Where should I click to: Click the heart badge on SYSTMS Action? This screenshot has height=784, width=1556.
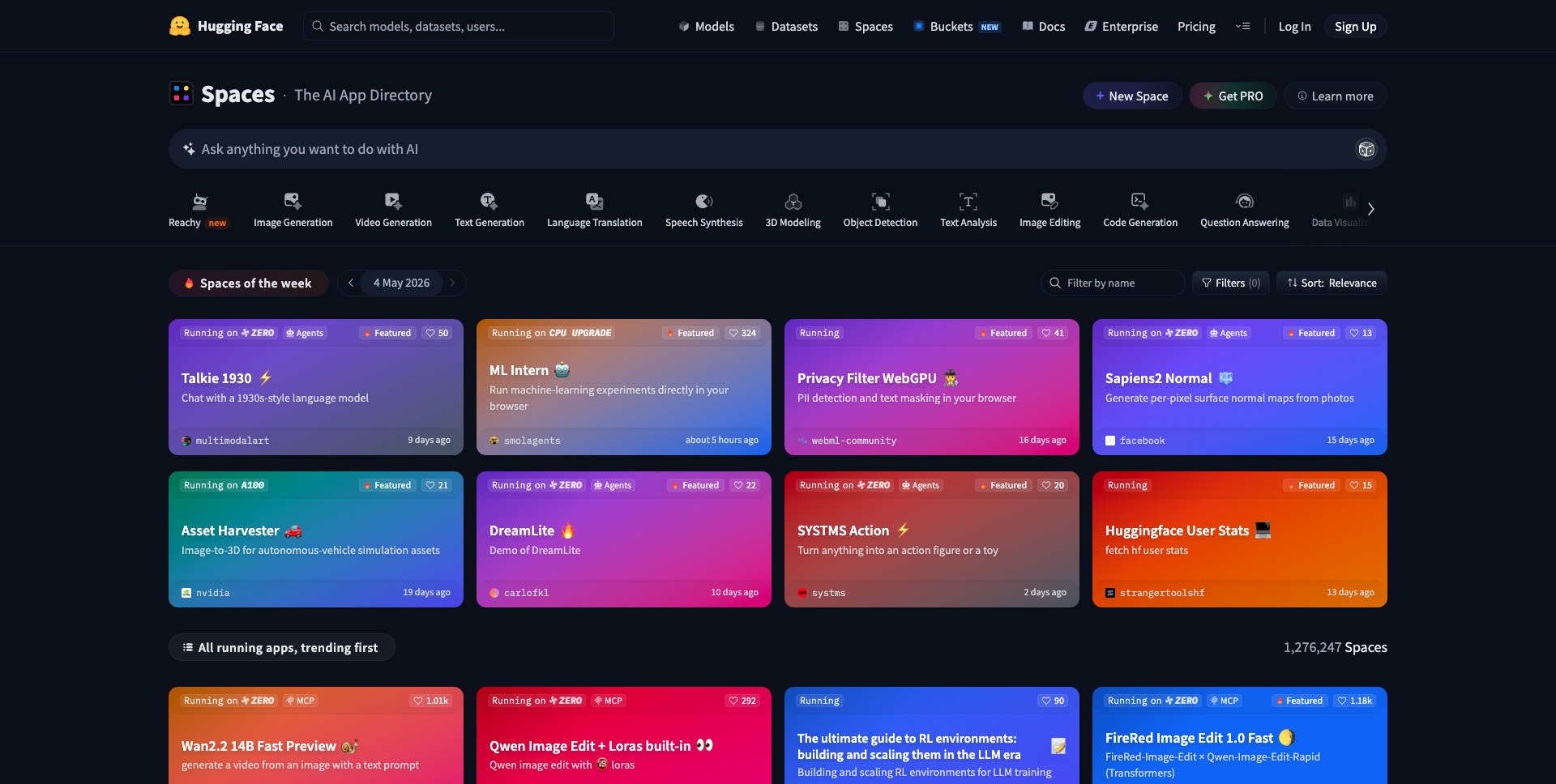click(x=1053, y=485)
